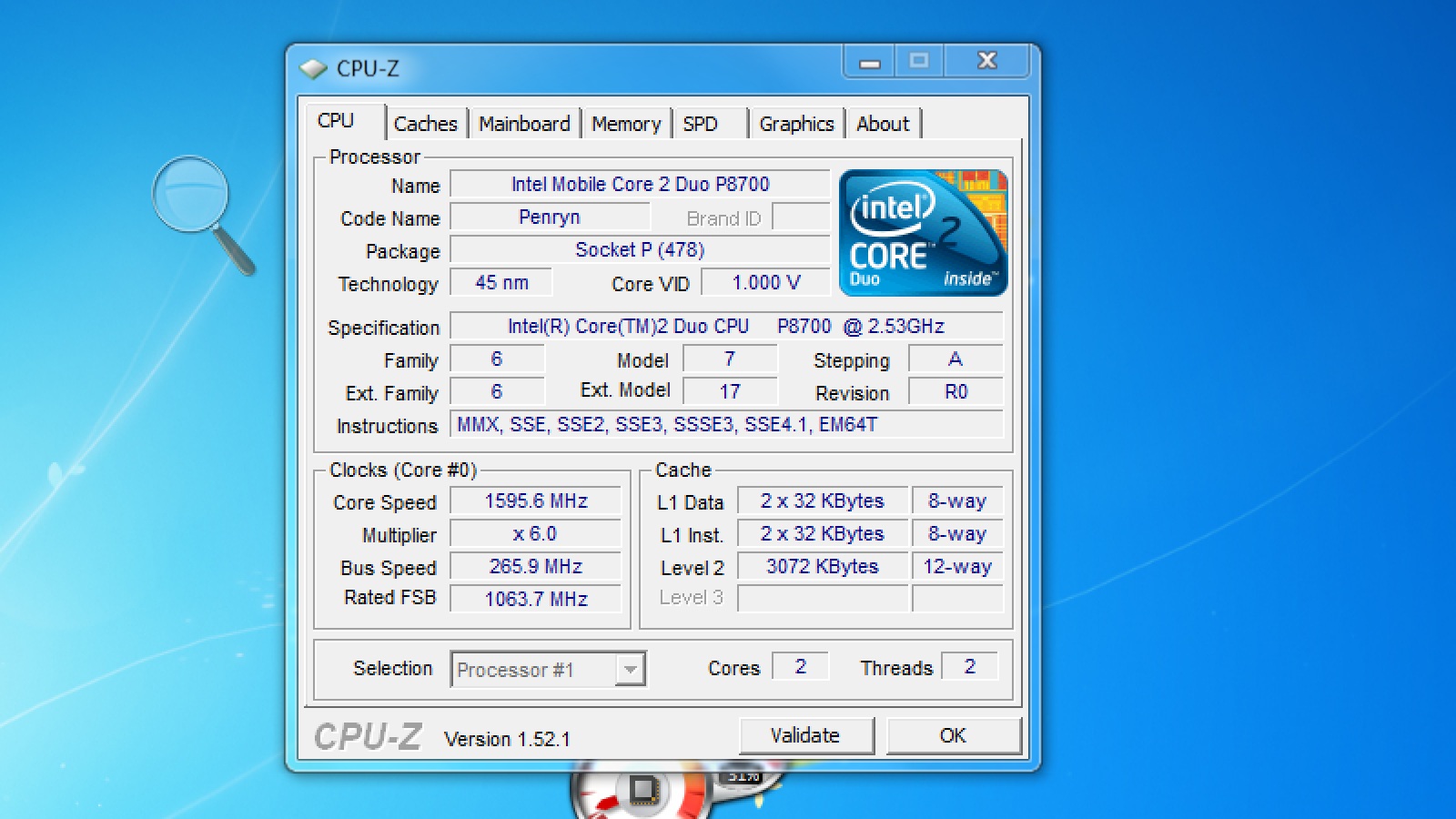The image size is (1456, 819).
Task: Click the Rated FSB value 1063.7 MHz
Action: (x=536, y=599)
